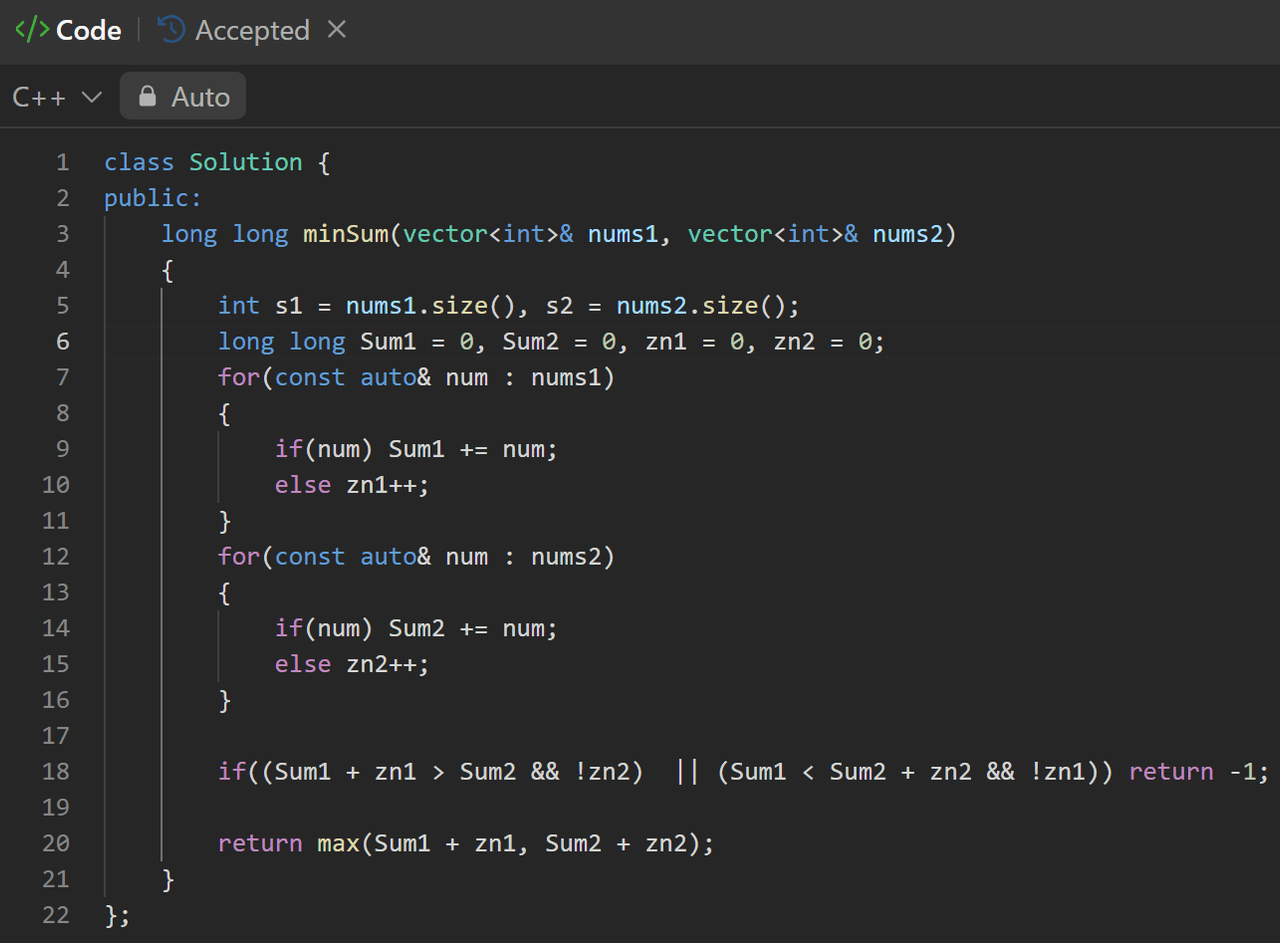Click line number 1 in the gutter

tap(62, 162)
